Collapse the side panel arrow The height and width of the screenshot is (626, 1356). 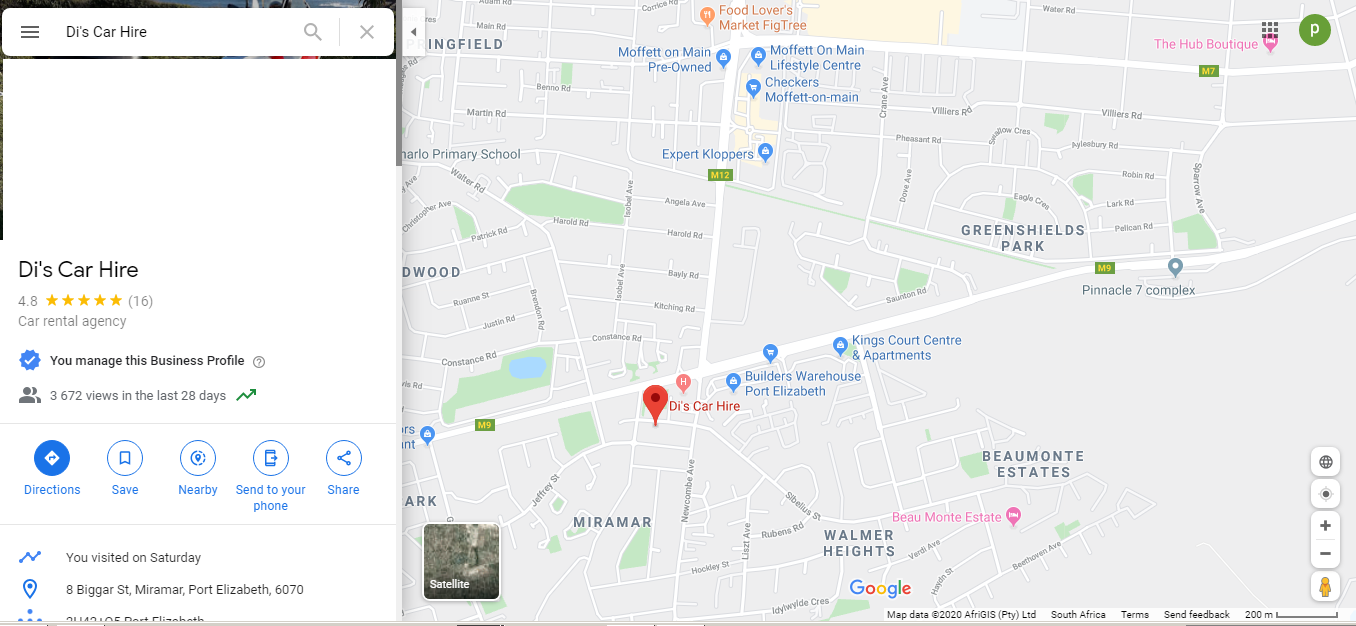tap(413, 32)
